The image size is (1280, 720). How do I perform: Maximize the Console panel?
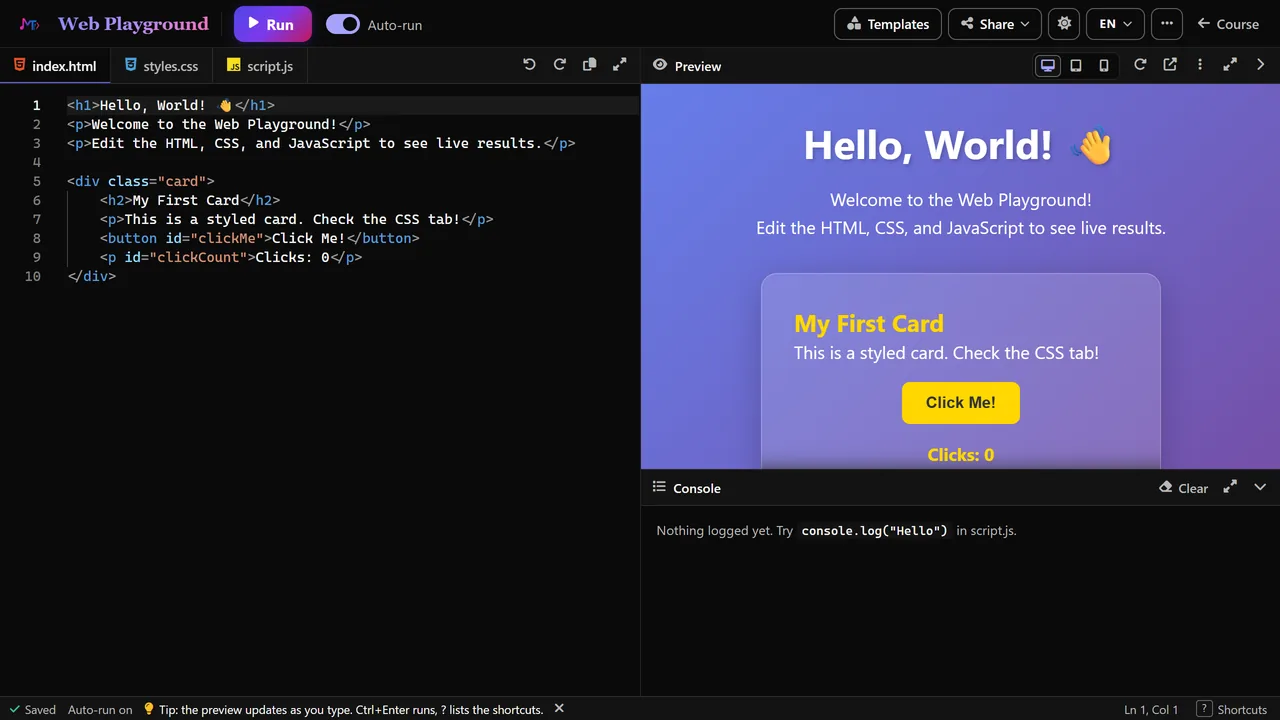coord(1230,487)
